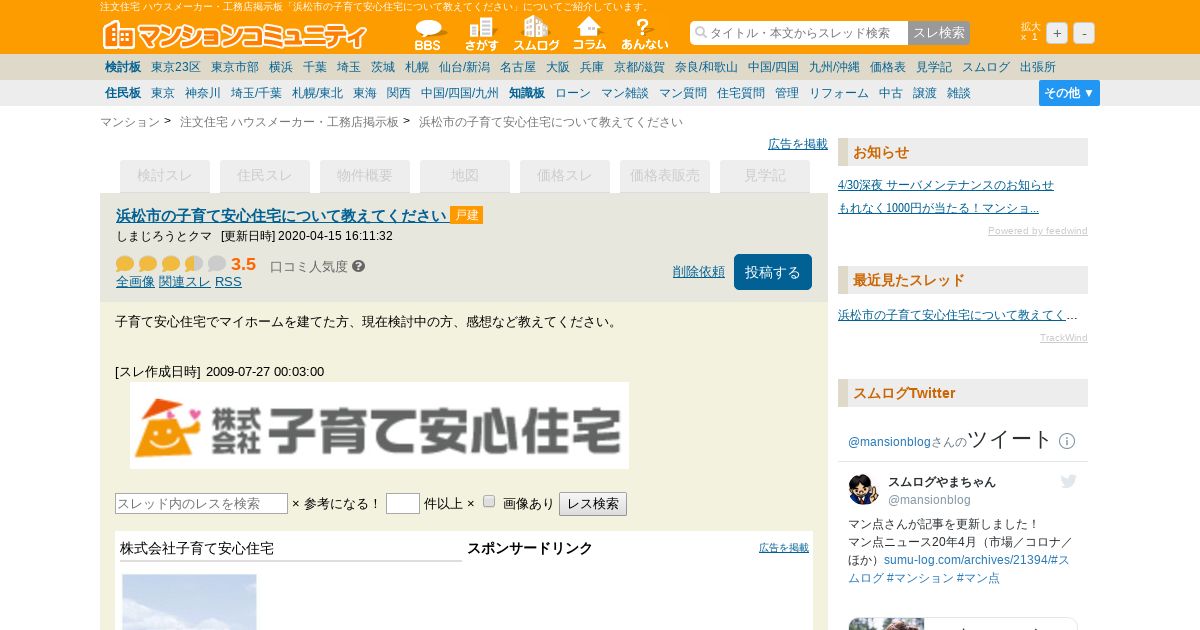Open the さがす search icon
The width and height of the screenshot is (1200, 630).
(x=481, y=34)
